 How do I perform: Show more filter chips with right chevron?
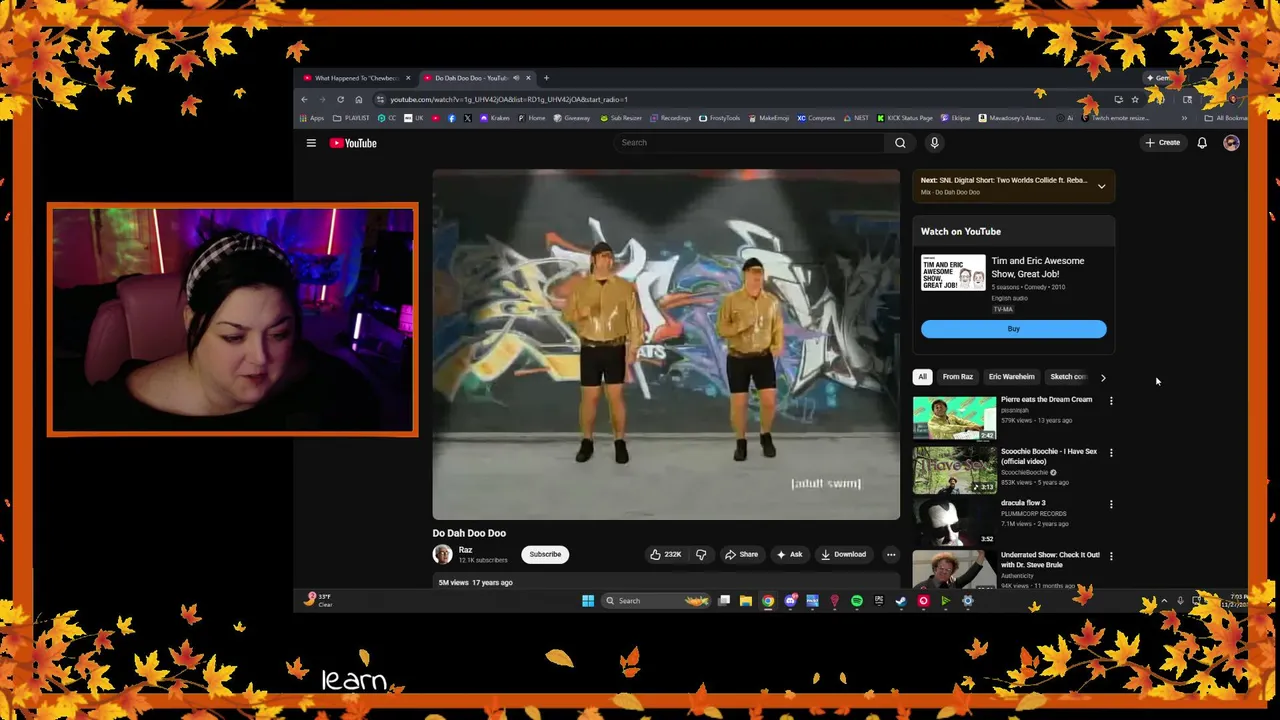[1103, 377]
